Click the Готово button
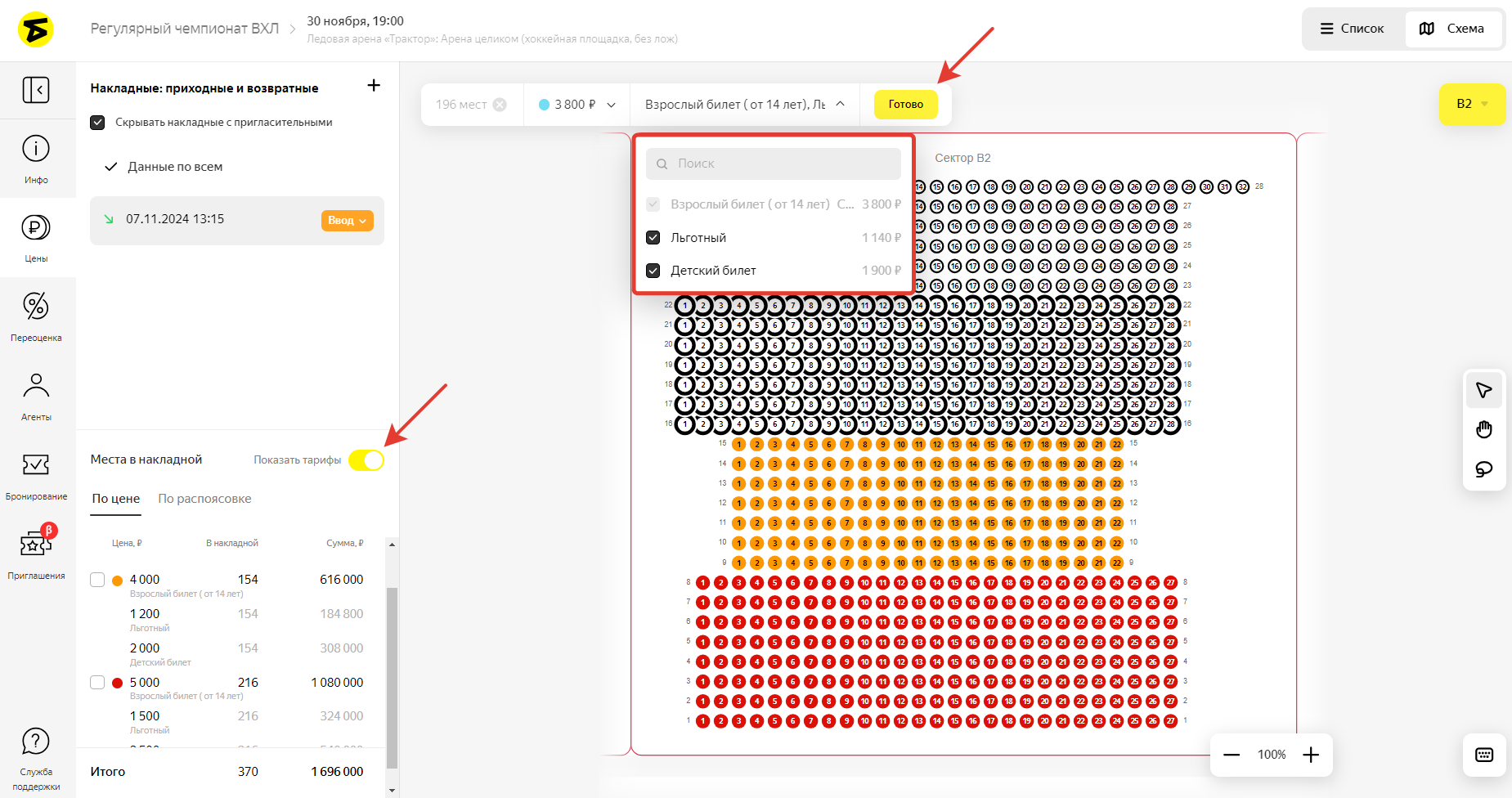Screen dimensions: 1512x798 (x=905, y=105)
